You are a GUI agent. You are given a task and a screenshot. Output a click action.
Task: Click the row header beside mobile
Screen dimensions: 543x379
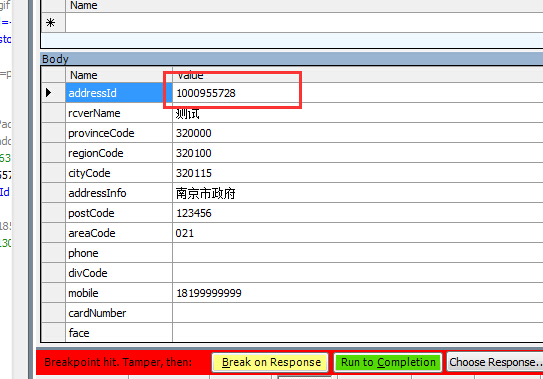[53, 293]
